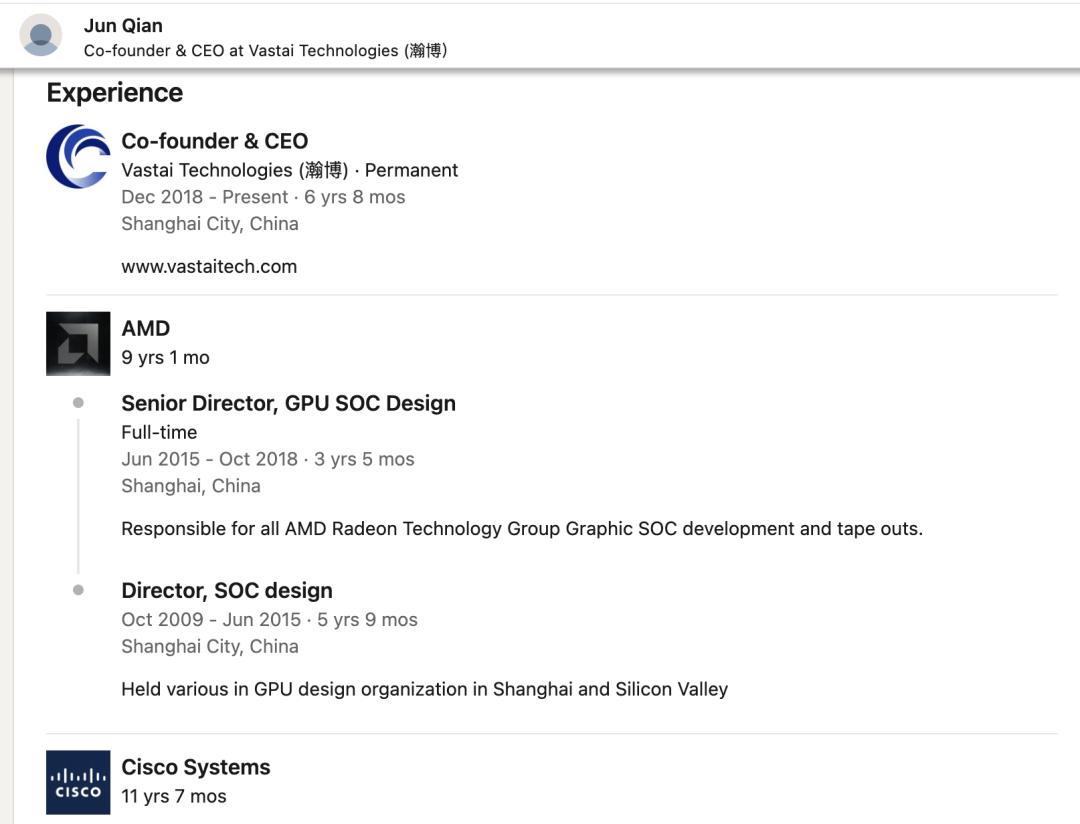Image resolution: width=1080 pixels, height=824 pixels.
Task: Click the AMD company logo
Action: pyautogui.click(x=78, y=343)
